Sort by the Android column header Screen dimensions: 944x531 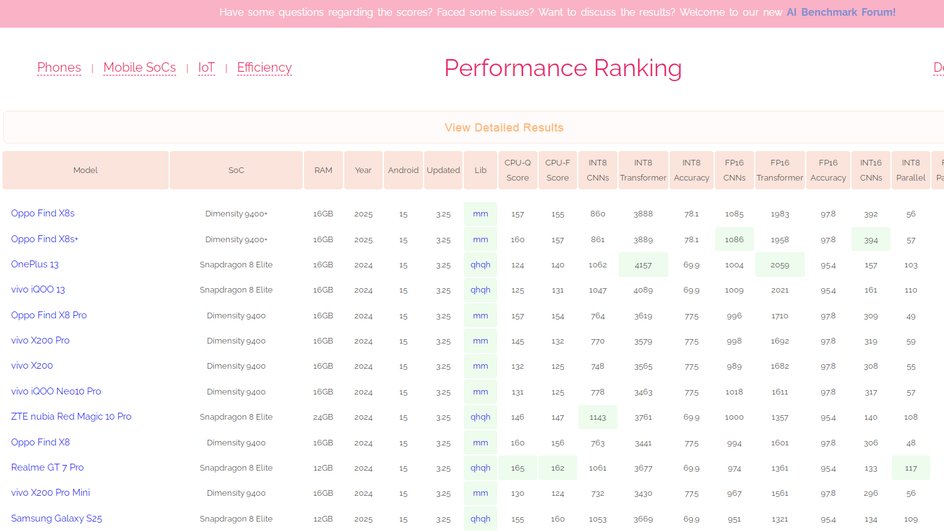coord(403,170)
